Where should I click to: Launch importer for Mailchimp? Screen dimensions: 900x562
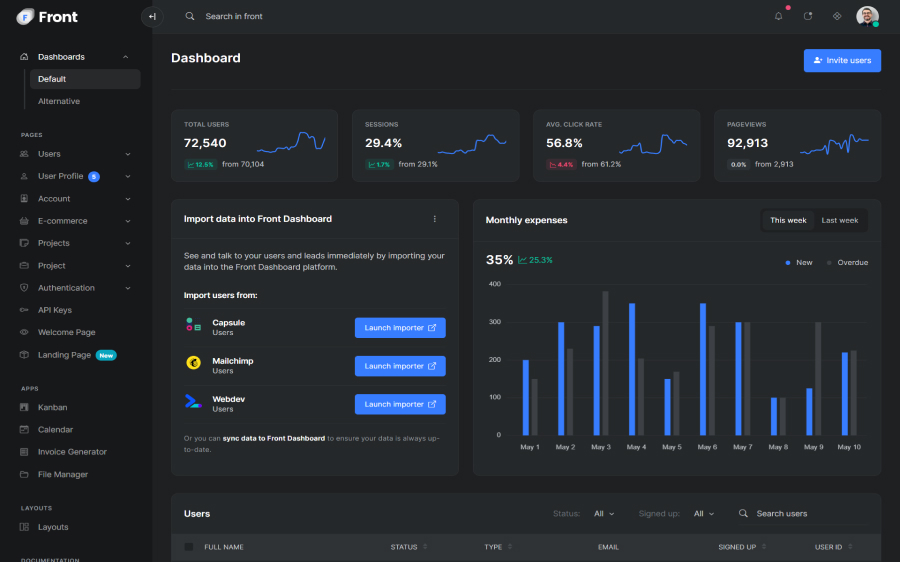pyautogui.click(x=400, y=366)
